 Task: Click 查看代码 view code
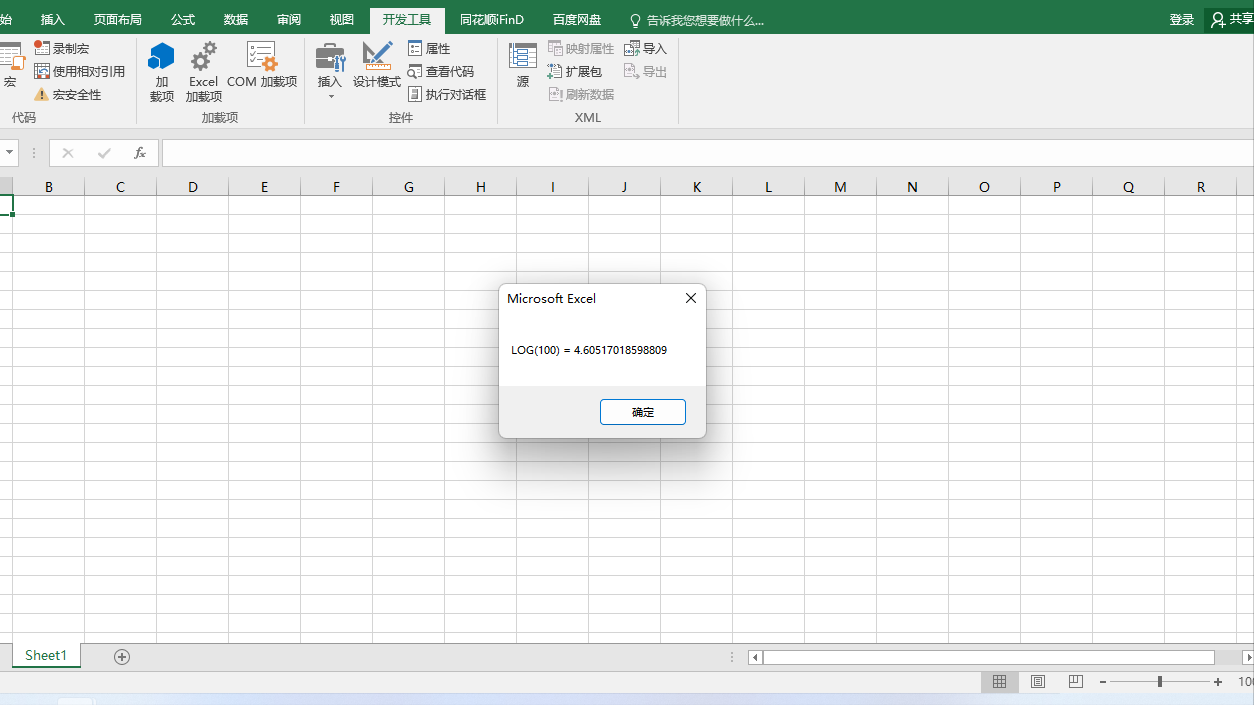(441, 71)
